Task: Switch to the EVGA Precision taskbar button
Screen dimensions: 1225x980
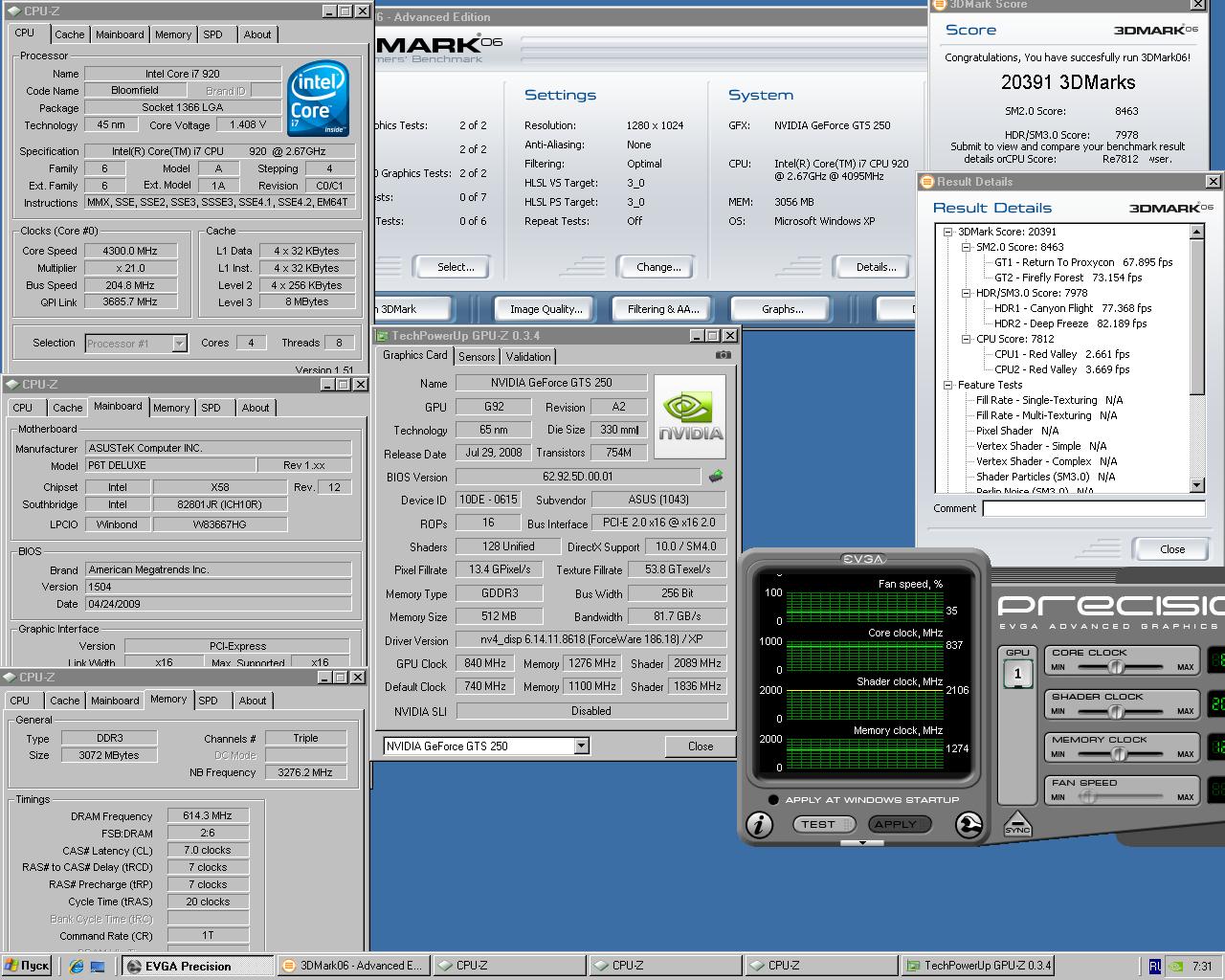Action: click(198, 966)
